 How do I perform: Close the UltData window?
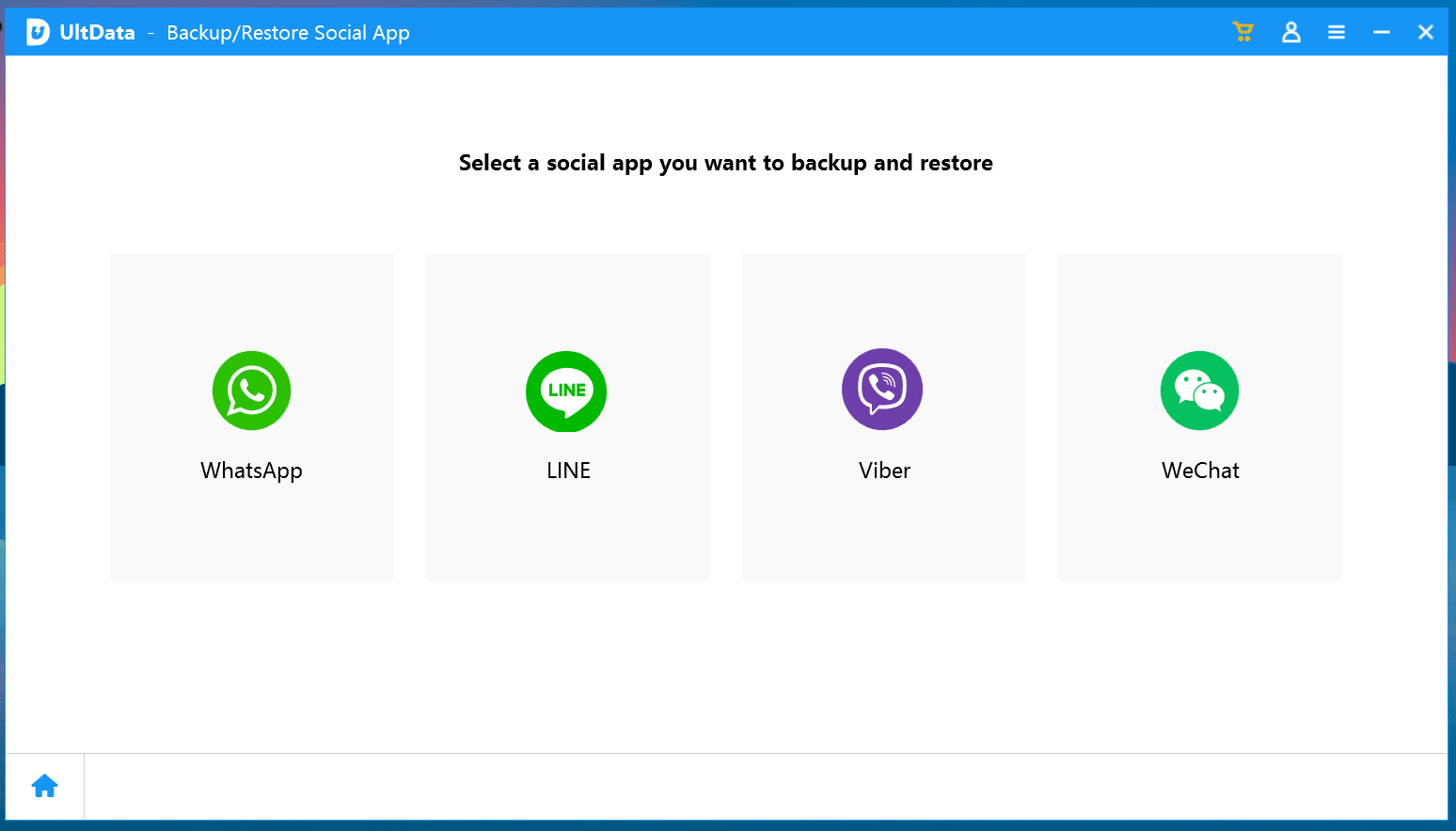coord(1426,32)
